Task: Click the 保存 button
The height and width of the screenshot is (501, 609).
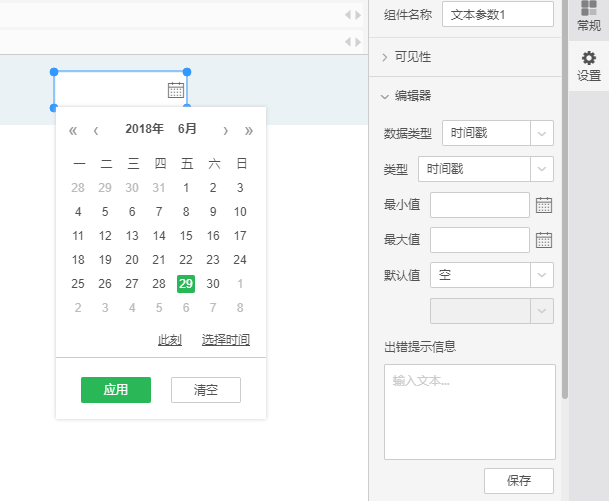Action: (x=519, y=481)
